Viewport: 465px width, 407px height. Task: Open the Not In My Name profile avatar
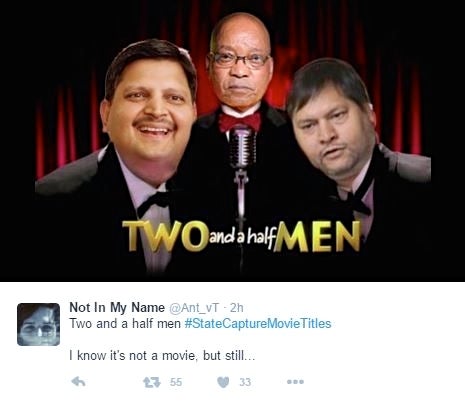pyautogui.click(x=39, y=324)
